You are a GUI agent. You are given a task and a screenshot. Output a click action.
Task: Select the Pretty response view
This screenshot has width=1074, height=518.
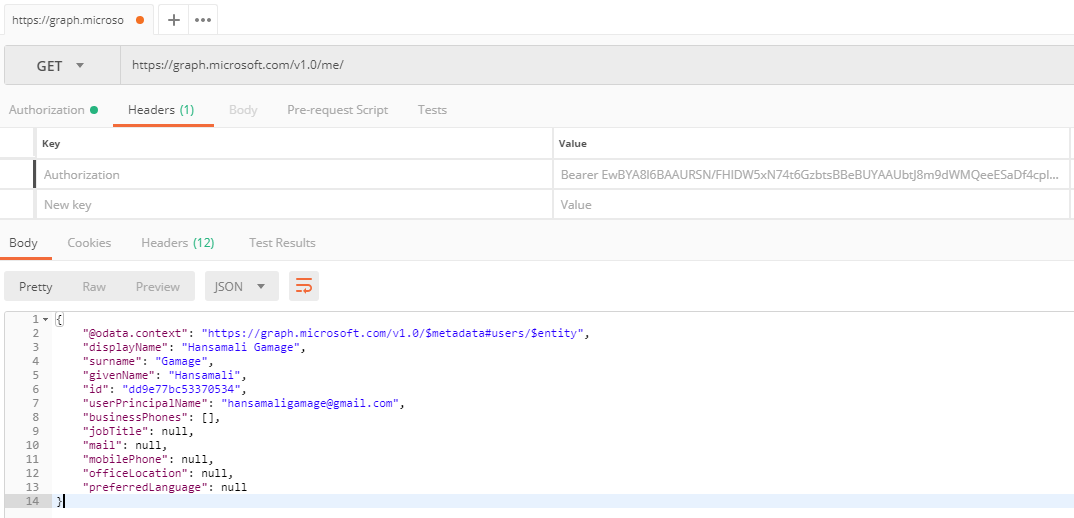(x=36, y=286)
